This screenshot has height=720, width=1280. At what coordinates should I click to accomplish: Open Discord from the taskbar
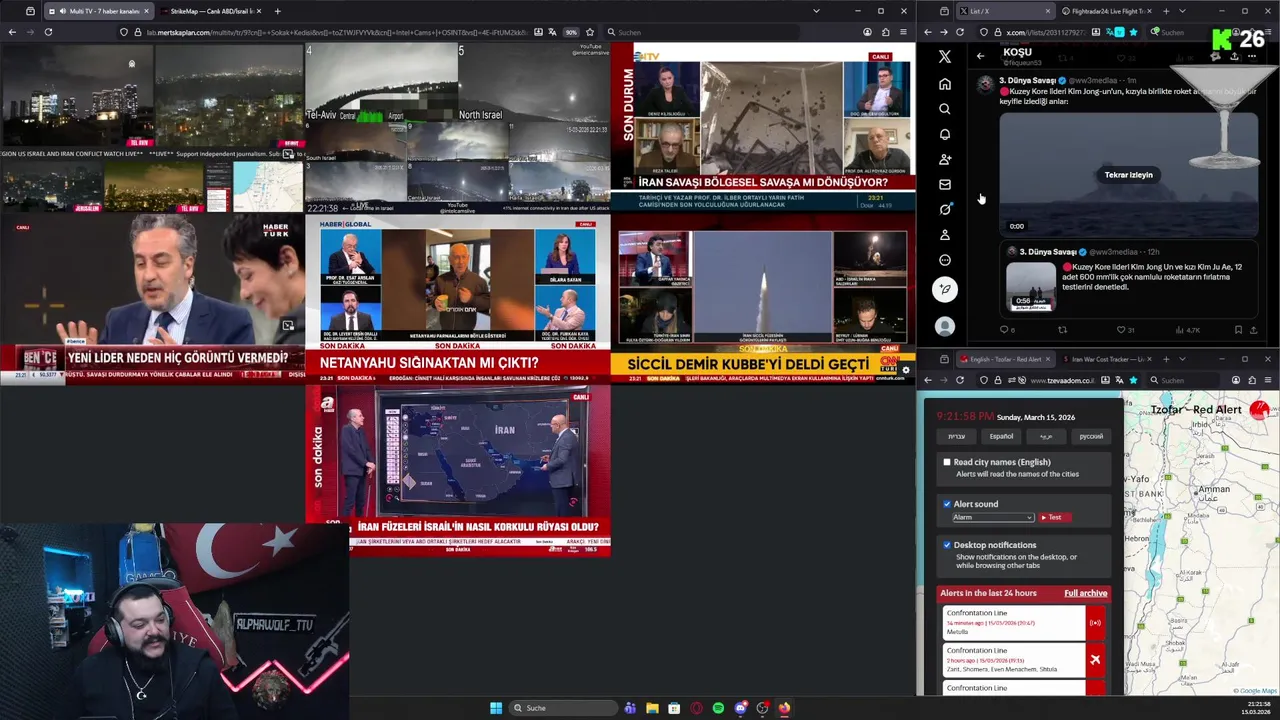pos(740,708)
